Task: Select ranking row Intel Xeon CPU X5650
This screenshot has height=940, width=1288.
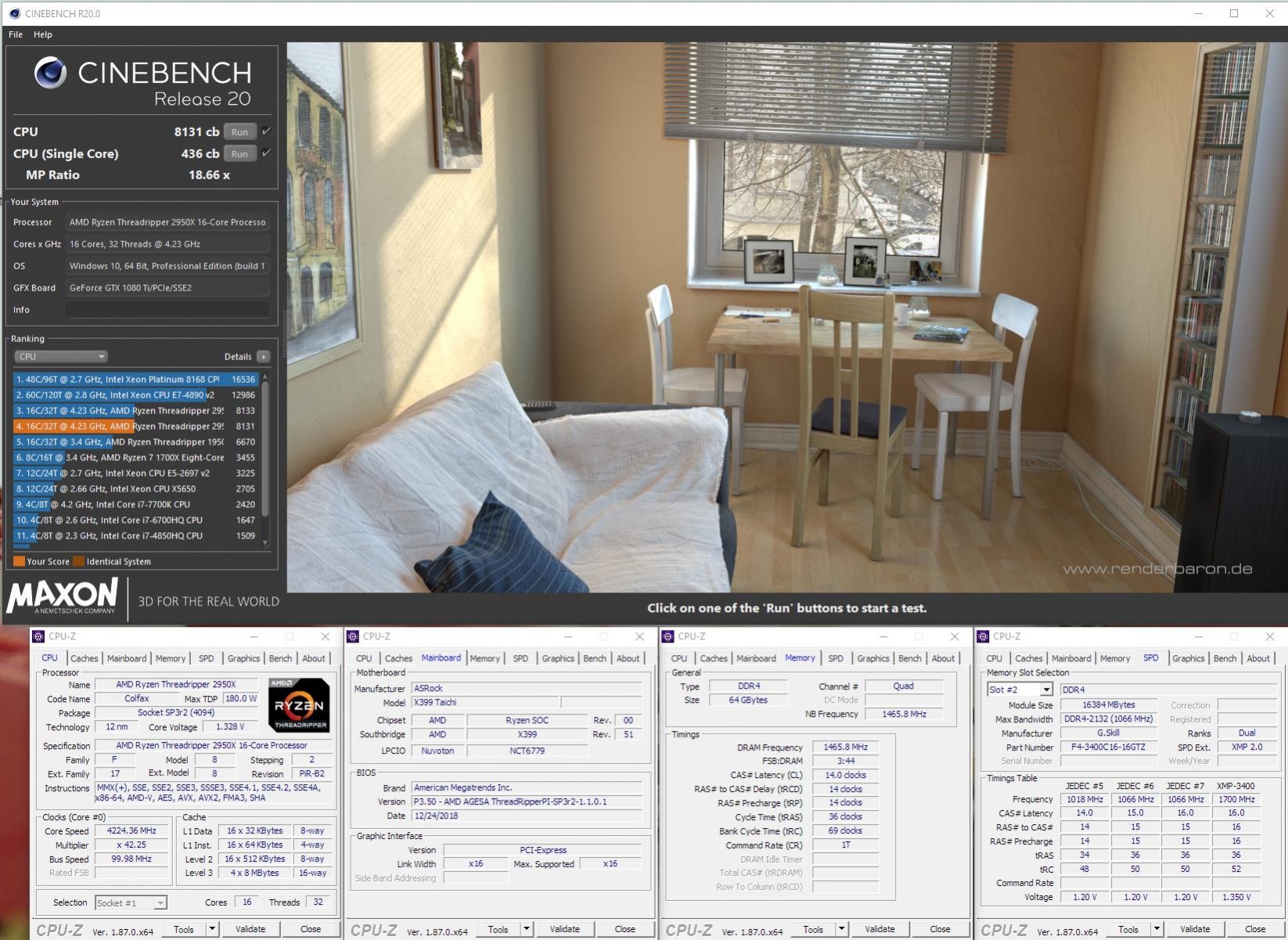Action: [x=135, y=488]
